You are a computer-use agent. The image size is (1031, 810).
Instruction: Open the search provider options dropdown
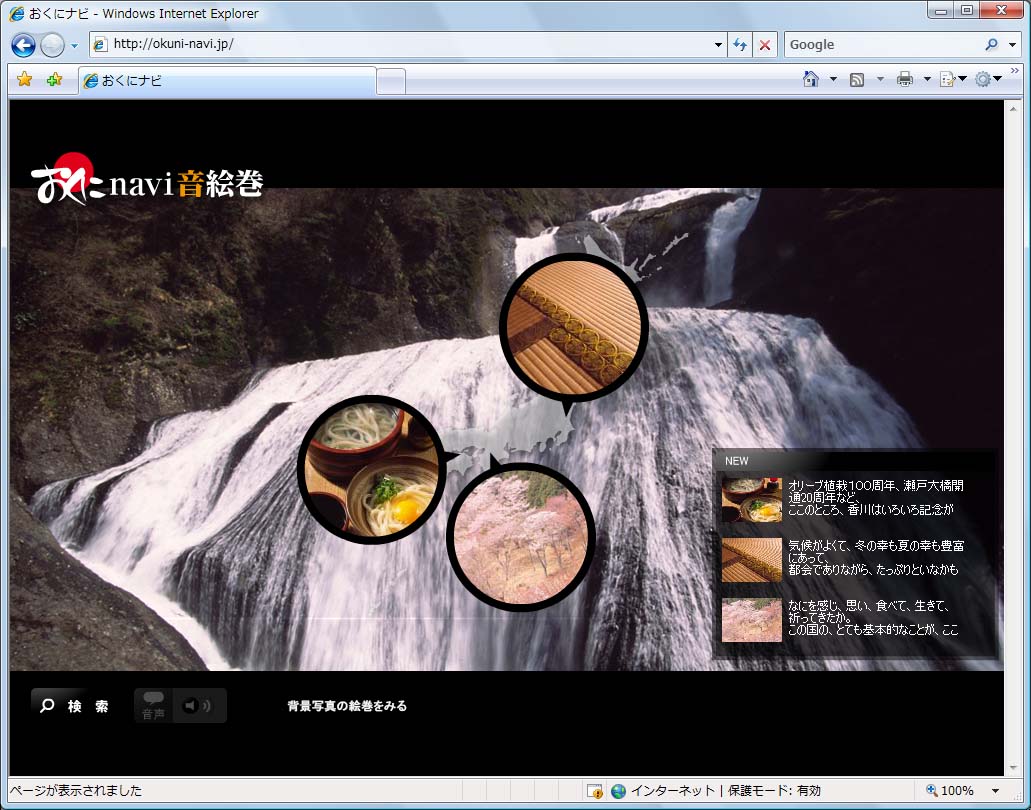coord(1012,45)
